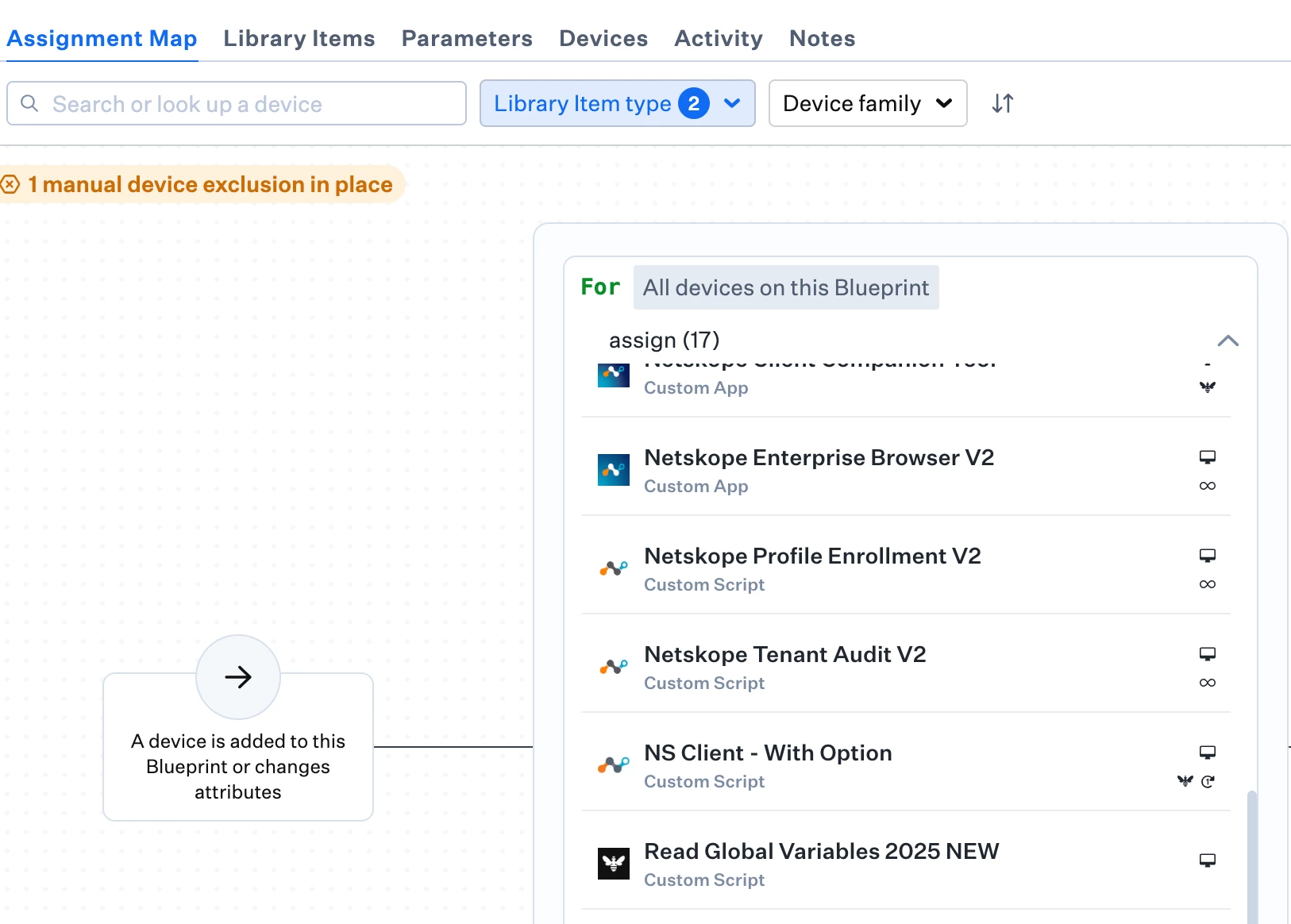Click the Netskope Profile Enrollment V2 script icon
The image size is (1291, 924).
(613, 568)
